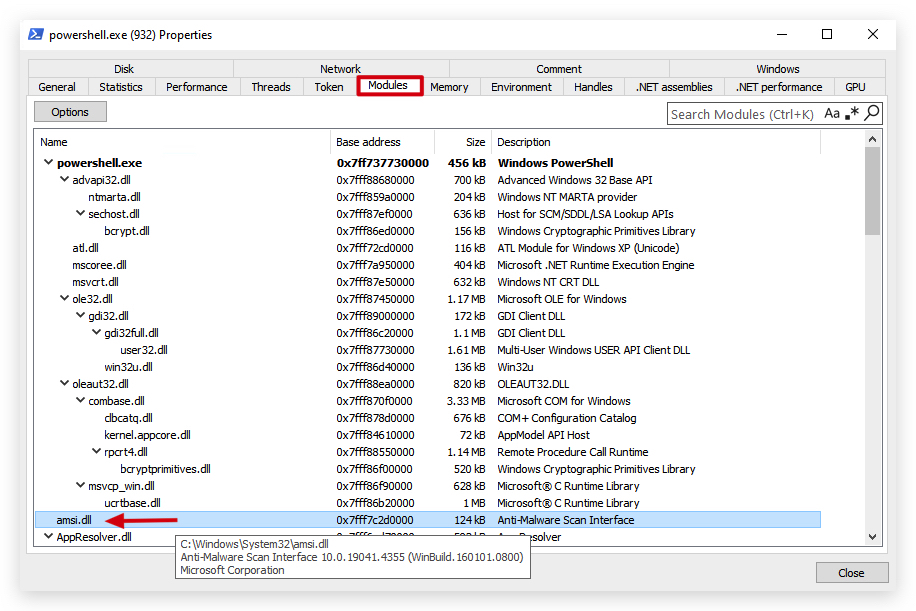Switch to the Network tab
916x611 pixels.
pos(340,69)
